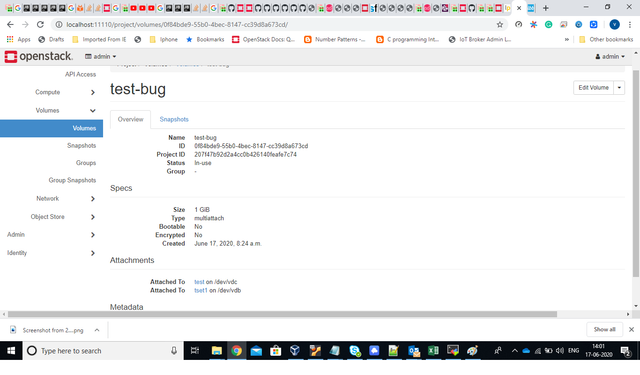This screenshot has width=640, height=375.
Task: Click the Grammarly extension icon
Action: coord(549,24)
